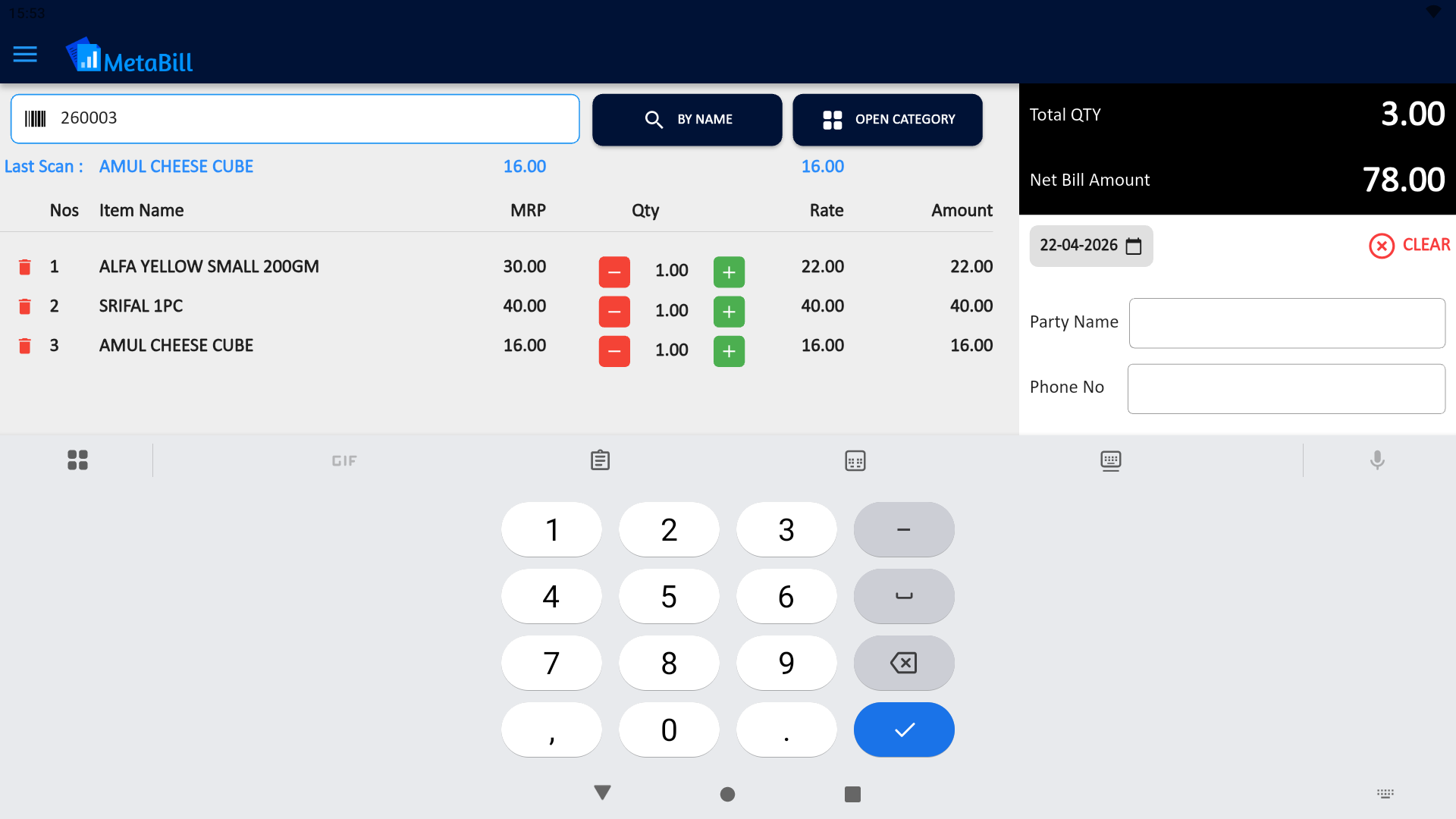
Task: Delete SRIFAL 1PC using trash icon
Action: (24, 306)
